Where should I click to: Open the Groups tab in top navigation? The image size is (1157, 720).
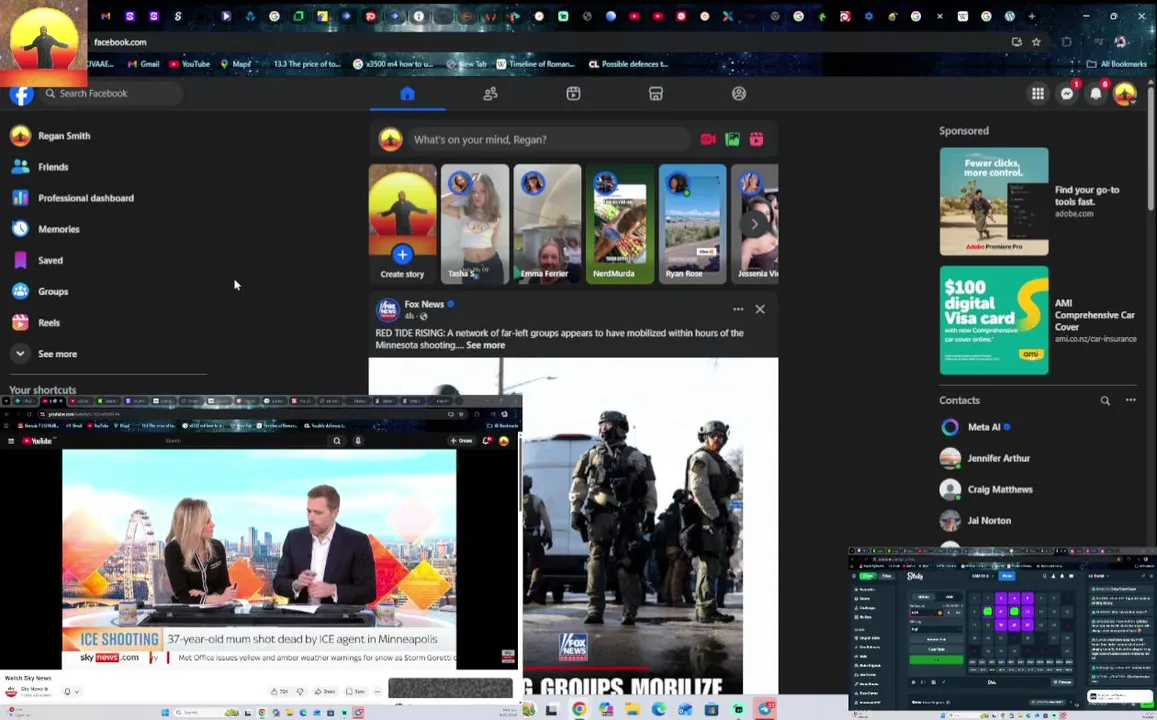[739, 94]
